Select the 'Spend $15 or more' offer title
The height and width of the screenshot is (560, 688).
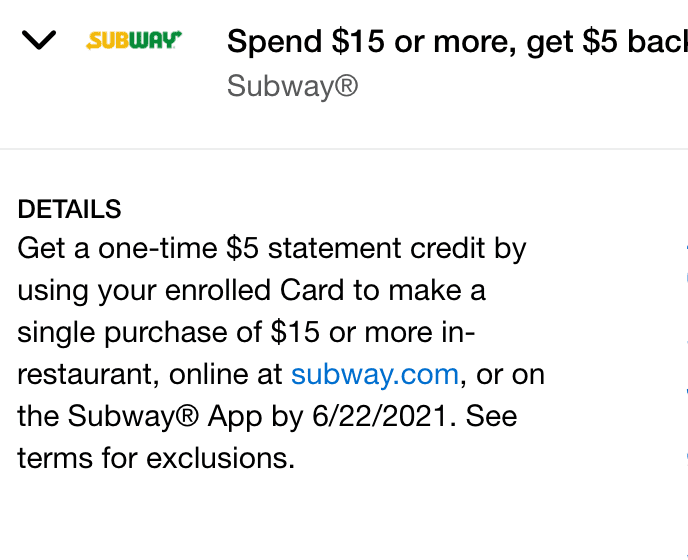(457, 42)
